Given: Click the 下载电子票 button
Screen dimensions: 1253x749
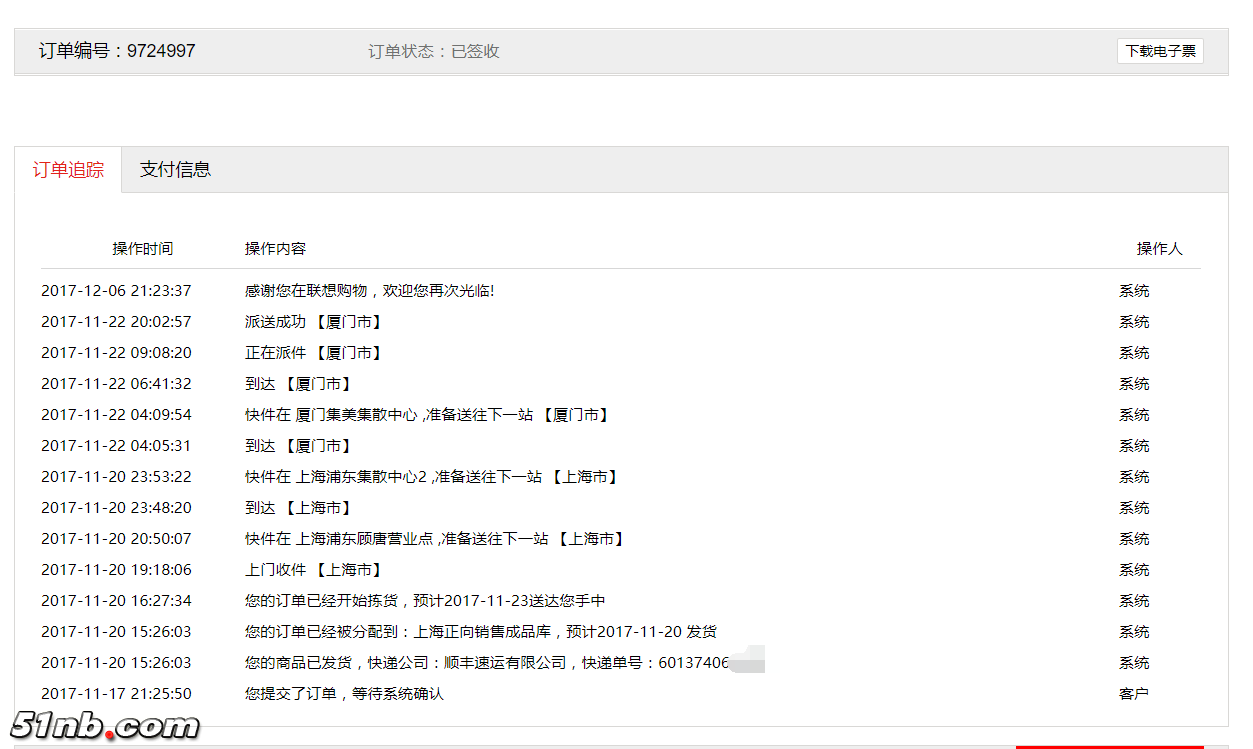Looking at the screenshot, I should [1160, 51].
